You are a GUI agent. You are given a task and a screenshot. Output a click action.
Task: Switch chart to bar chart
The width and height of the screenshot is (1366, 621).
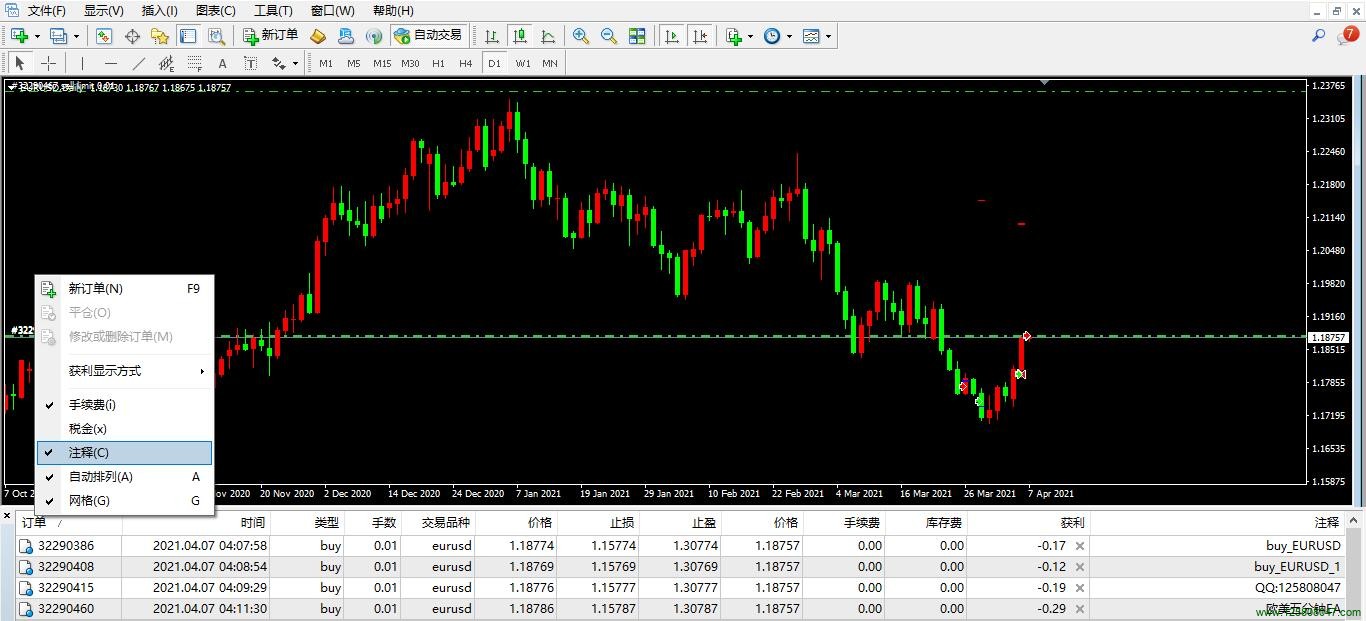492,36
